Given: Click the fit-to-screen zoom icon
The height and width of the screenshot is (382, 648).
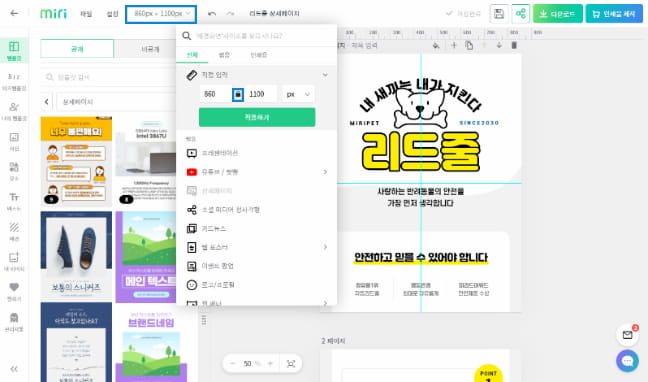Looking at the screenshot, I should click(x=291, y=363).
